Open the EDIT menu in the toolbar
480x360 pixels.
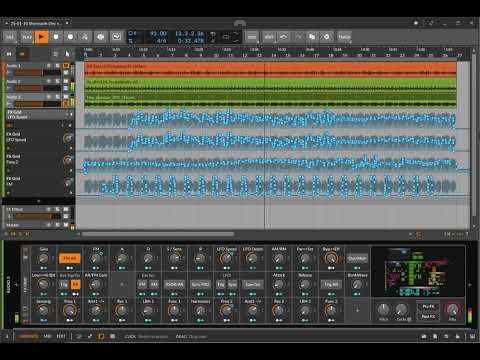(269, 37)
